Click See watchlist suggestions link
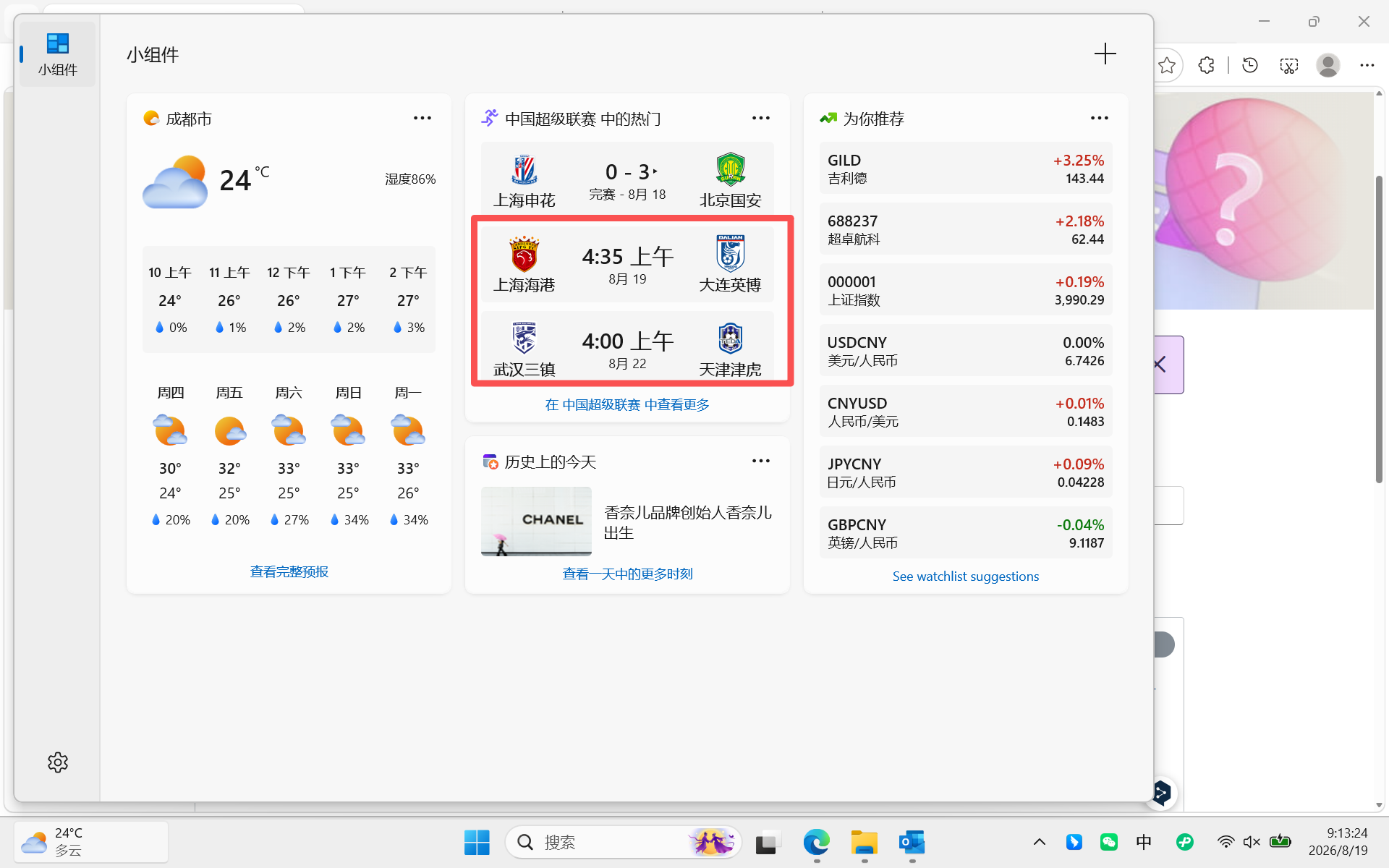 pos(966,576)
